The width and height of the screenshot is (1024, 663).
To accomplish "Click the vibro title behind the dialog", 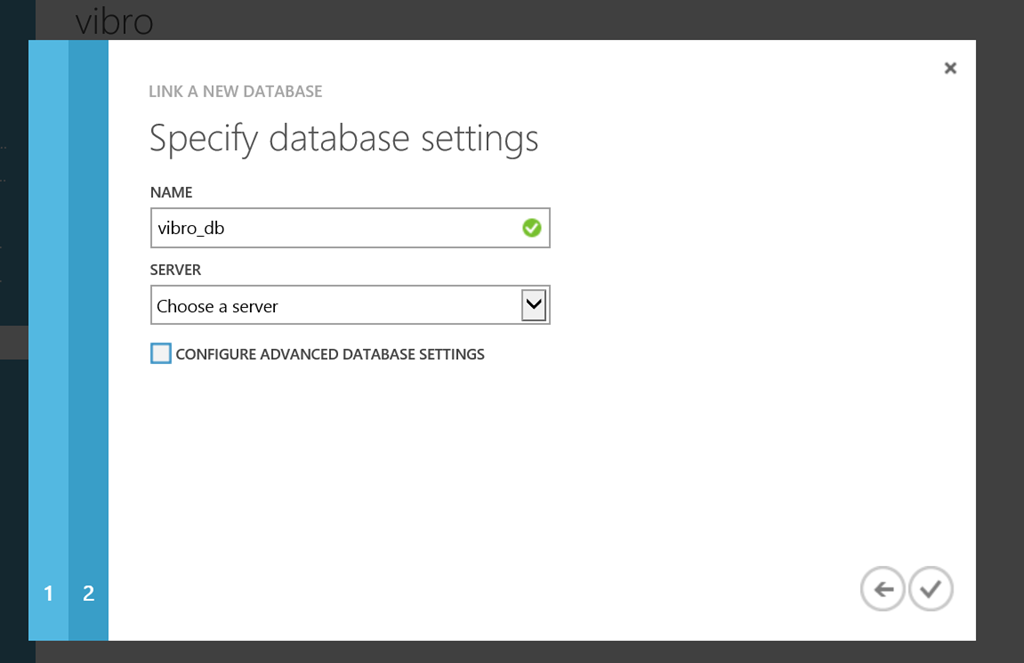I will pos(114,21).
